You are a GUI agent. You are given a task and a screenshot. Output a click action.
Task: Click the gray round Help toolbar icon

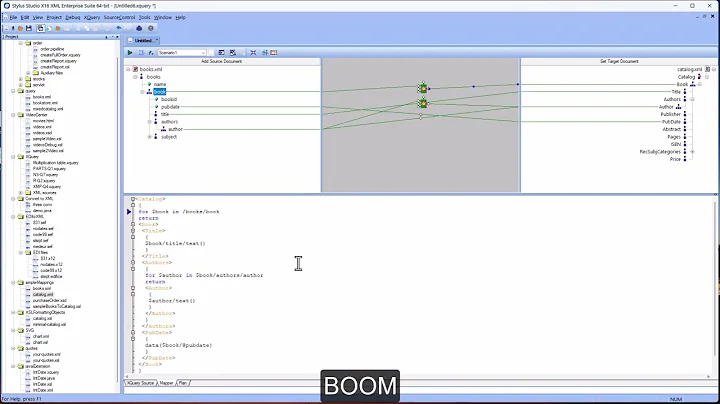[x=151, y=28]
